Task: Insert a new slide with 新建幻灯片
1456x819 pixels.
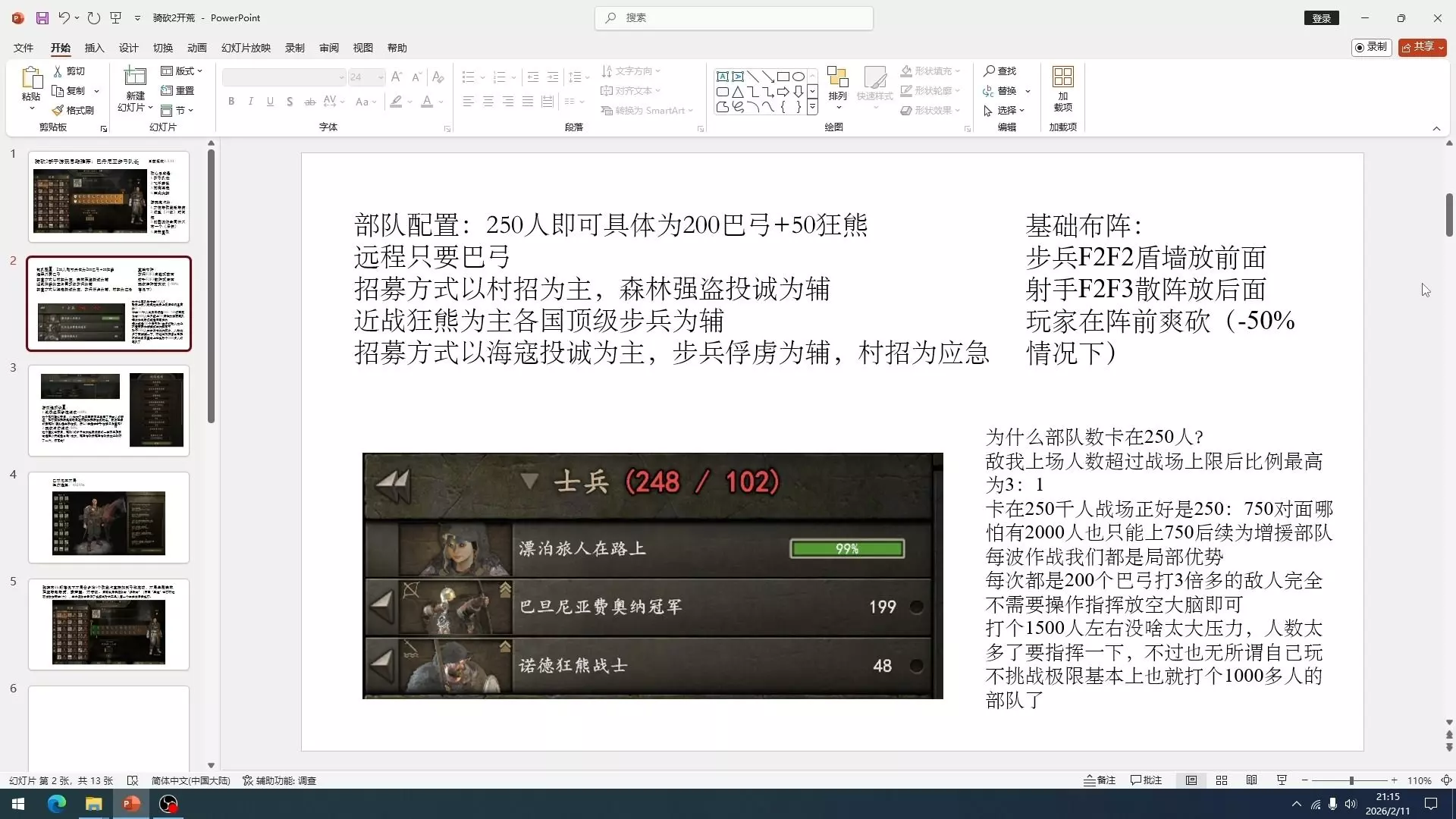Action: (x=135, y=89)
